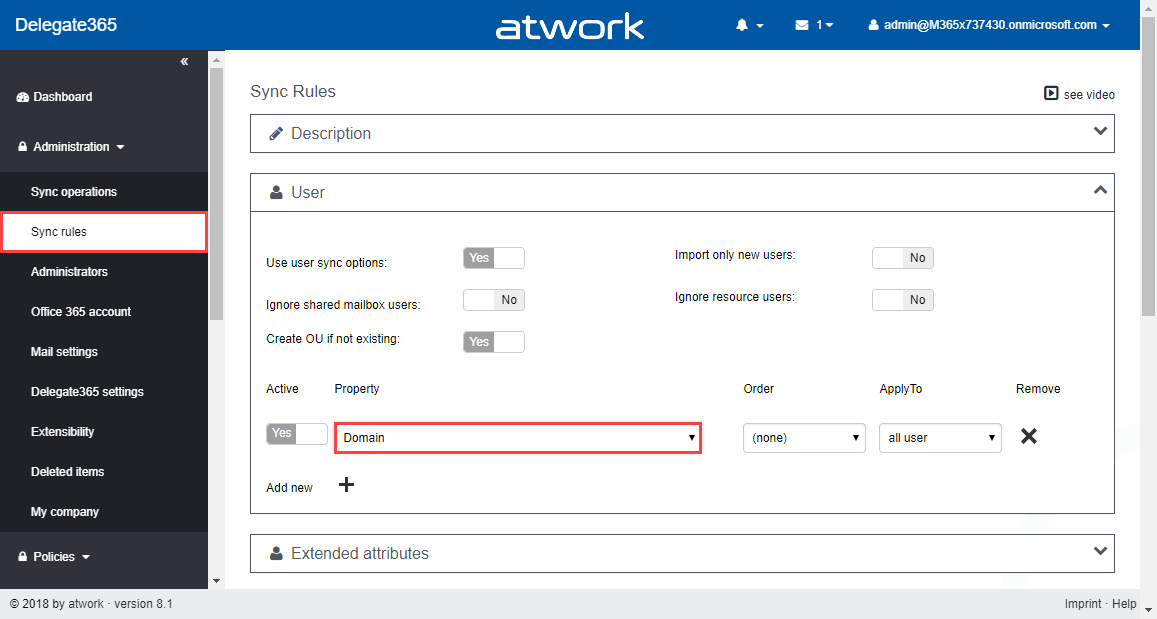Screen dimensions: 1157x619
Task: Toggle the Use user sync options switch
Action: click(494, 258)
